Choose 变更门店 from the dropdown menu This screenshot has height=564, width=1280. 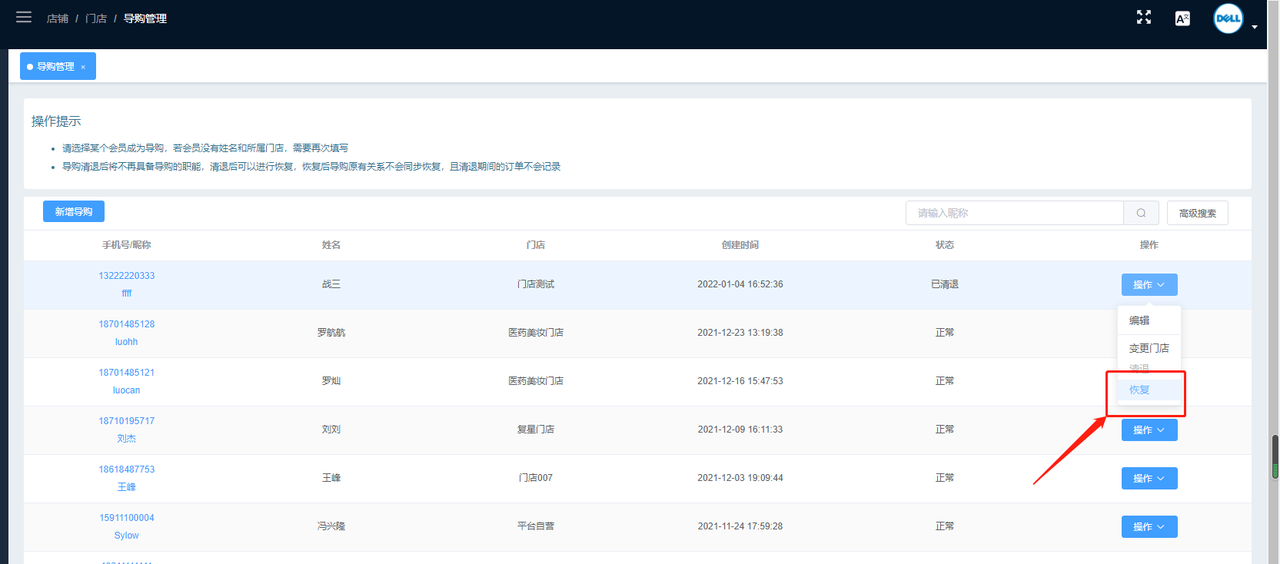pyautogui.click(x=1148, y=348)
